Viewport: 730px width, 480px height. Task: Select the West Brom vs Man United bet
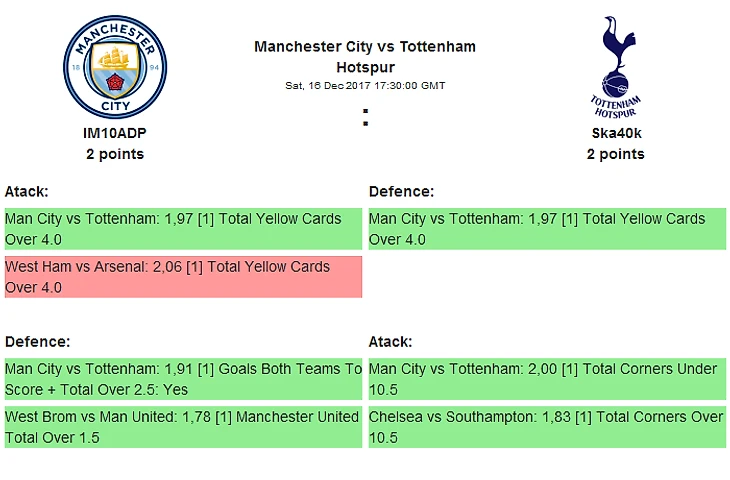pyautogui.click(x=182, y=427)
